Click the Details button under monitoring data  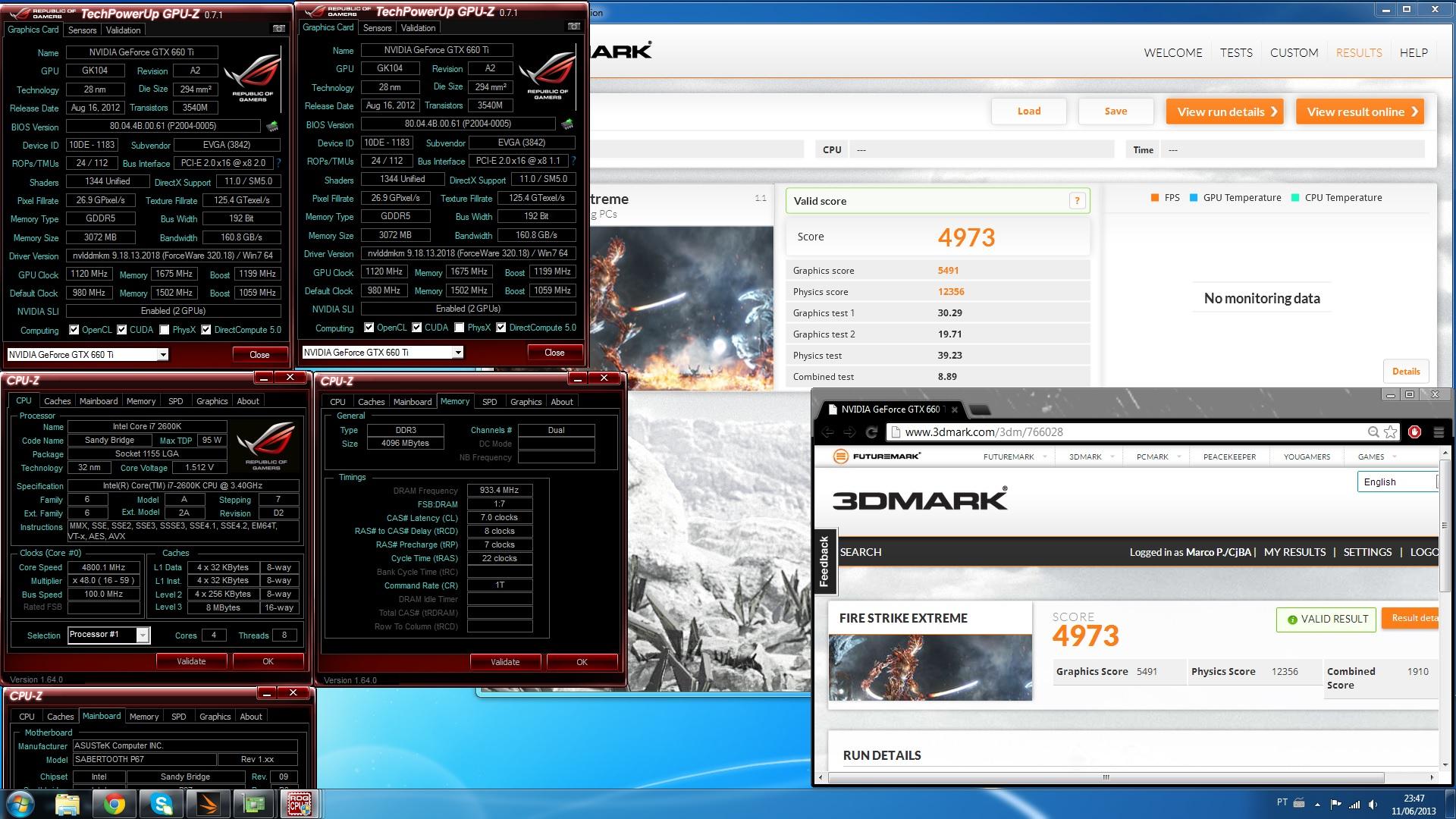[x=1406, y=372]
